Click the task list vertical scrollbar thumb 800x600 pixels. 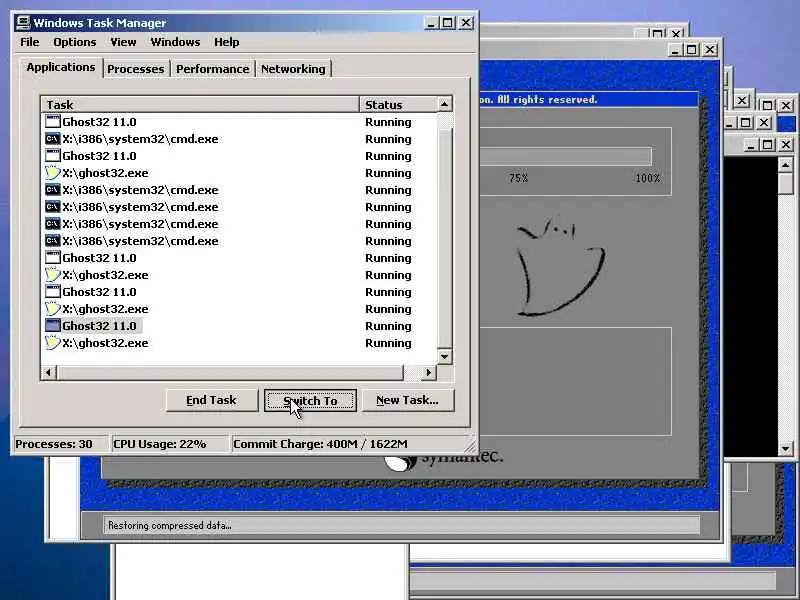[x=444, y=237]
